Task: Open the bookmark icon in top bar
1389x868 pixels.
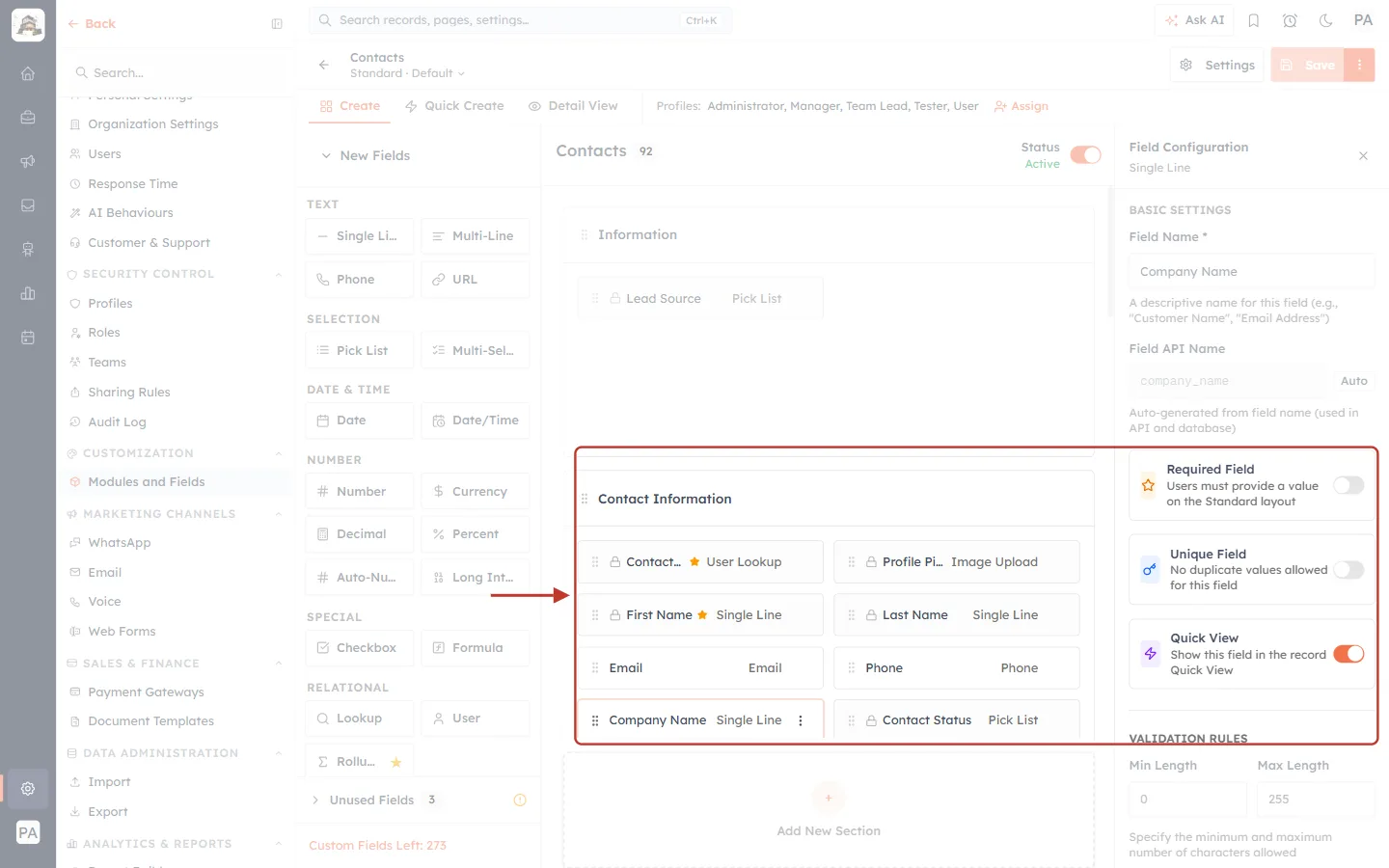Action: [1254, 20]
